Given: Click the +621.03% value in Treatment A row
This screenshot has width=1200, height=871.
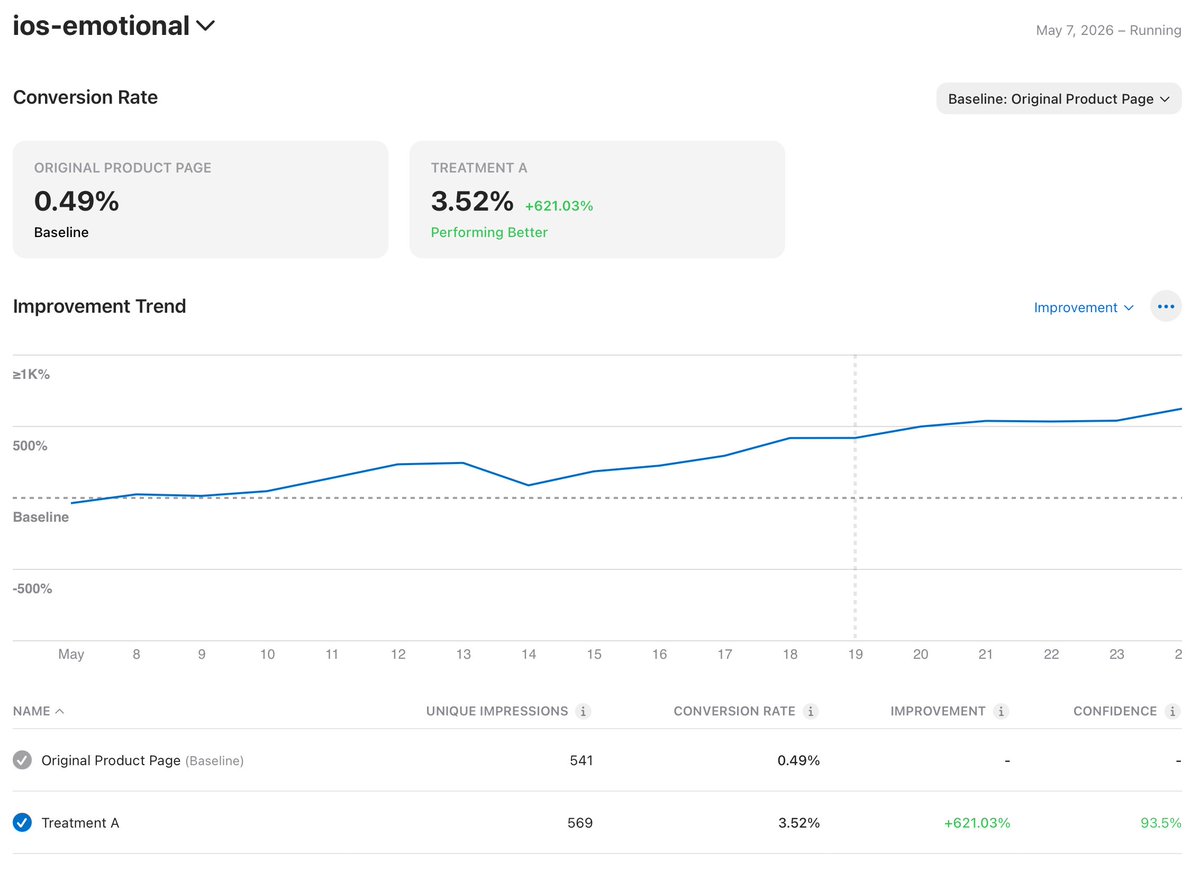Looking at the screenshot, I should pos(977,823).
